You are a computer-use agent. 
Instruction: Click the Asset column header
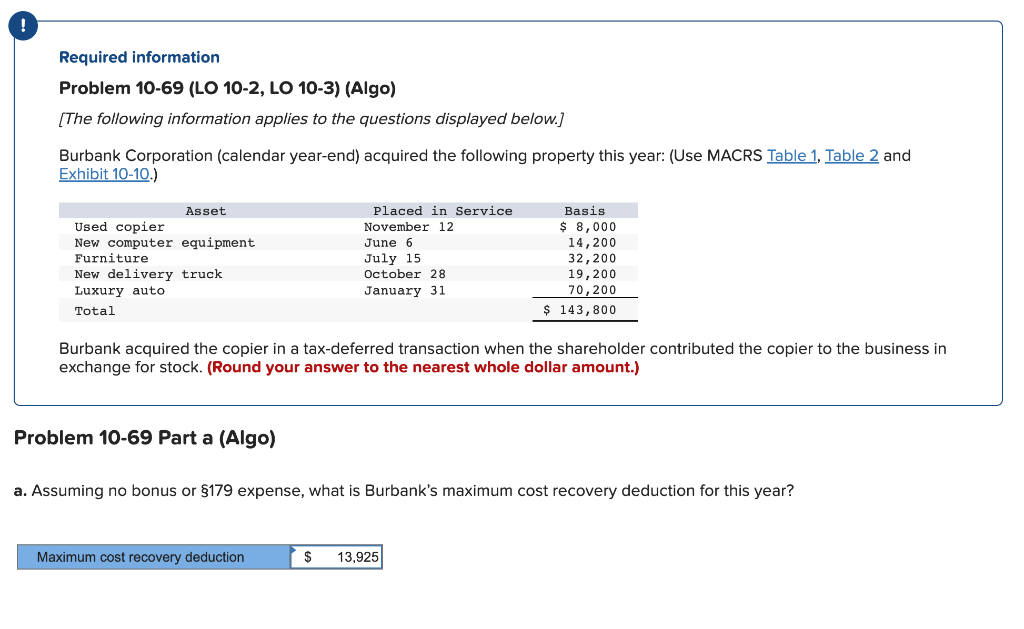click(205, 210)
